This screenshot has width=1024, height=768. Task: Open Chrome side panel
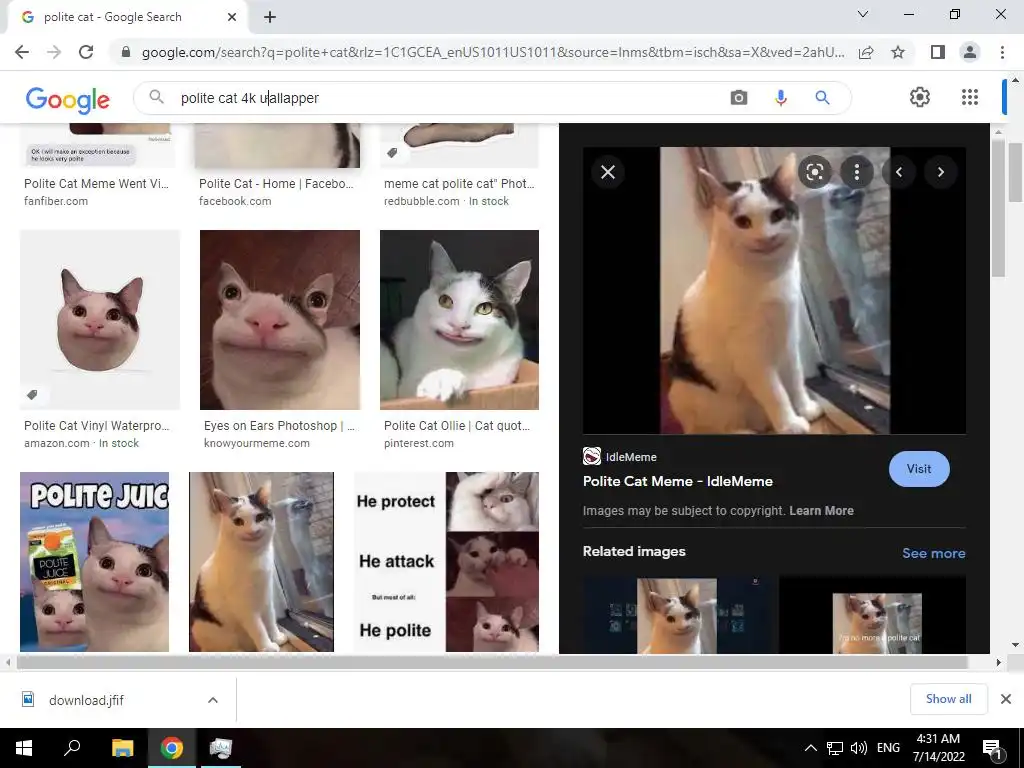tap(938, 52)
